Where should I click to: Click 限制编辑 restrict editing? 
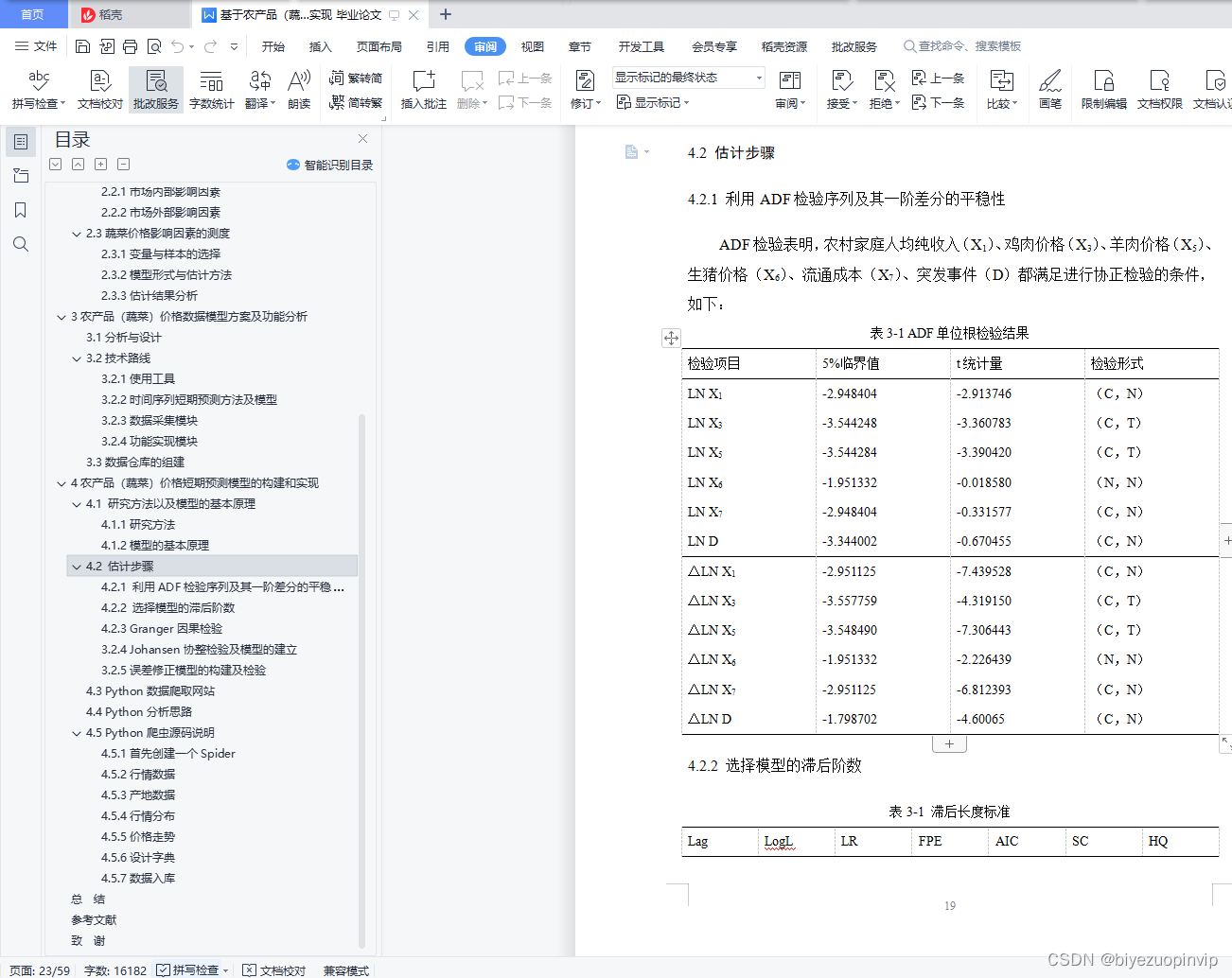pos(1103,90)
